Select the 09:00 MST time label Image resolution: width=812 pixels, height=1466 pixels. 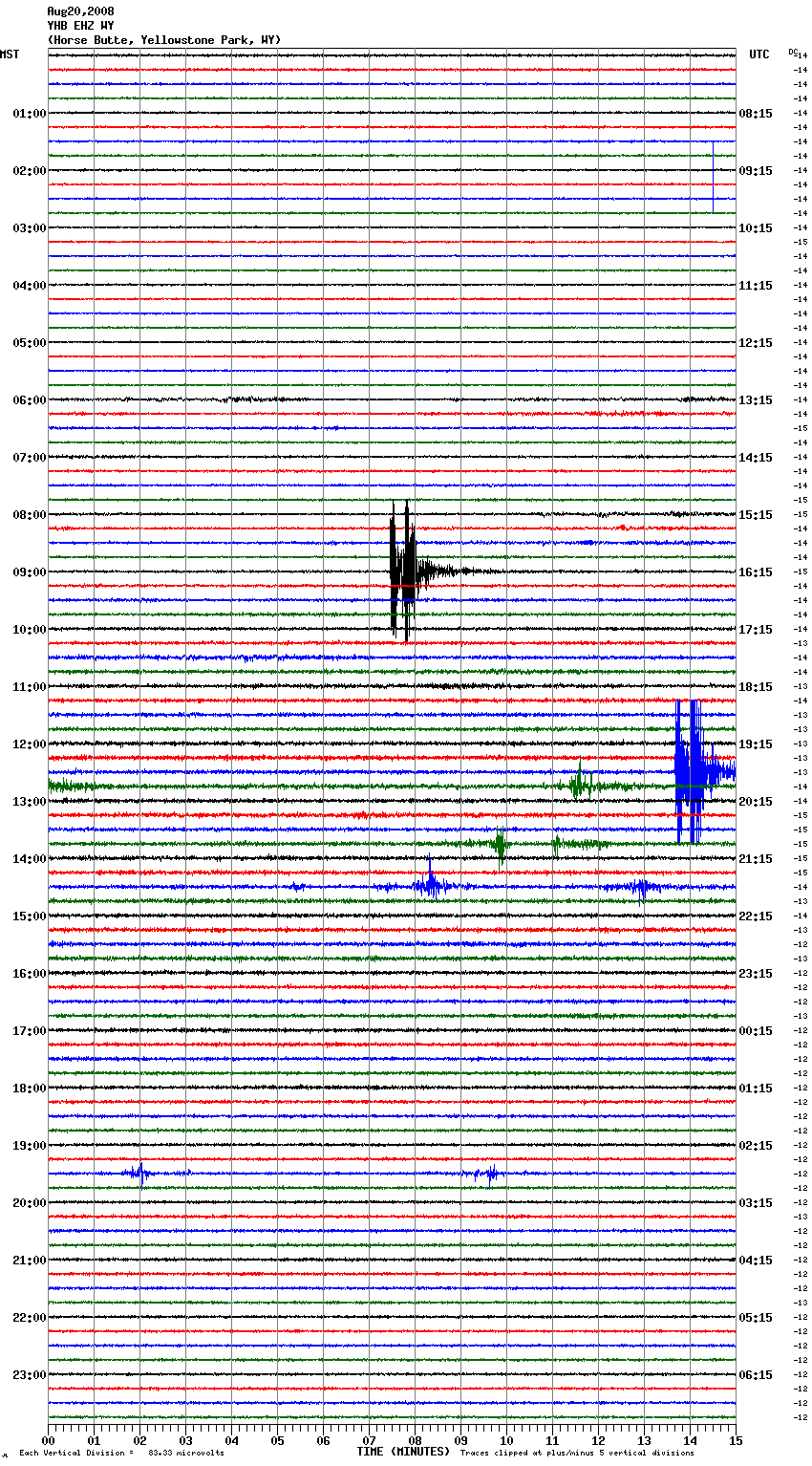tap(29, 572)
